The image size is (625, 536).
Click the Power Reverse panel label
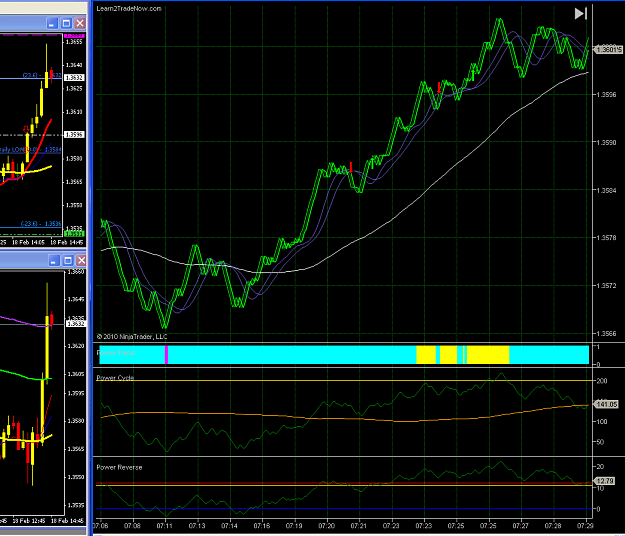(119, 467)
